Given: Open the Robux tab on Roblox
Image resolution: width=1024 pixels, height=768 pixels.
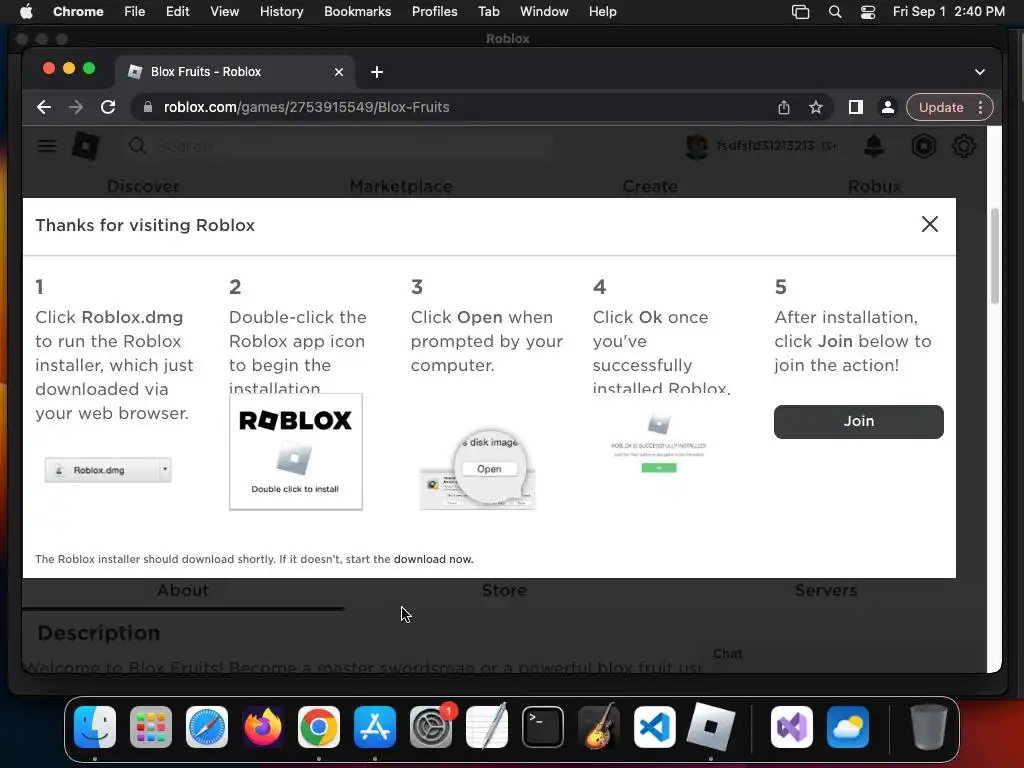Looking at the screenshot, I should point(874,186).
